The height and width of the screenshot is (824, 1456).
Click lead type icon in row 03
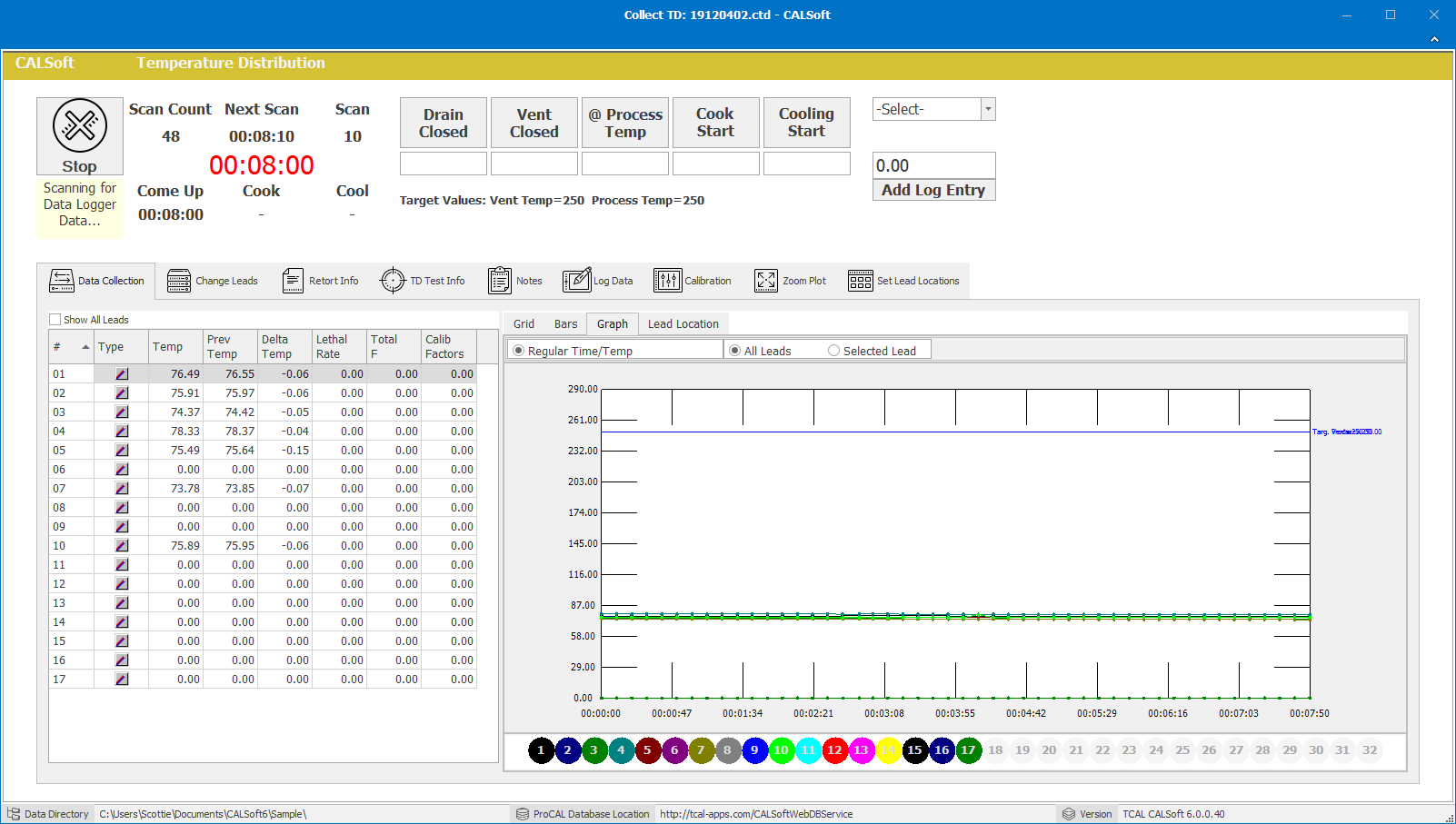point(122,412)
